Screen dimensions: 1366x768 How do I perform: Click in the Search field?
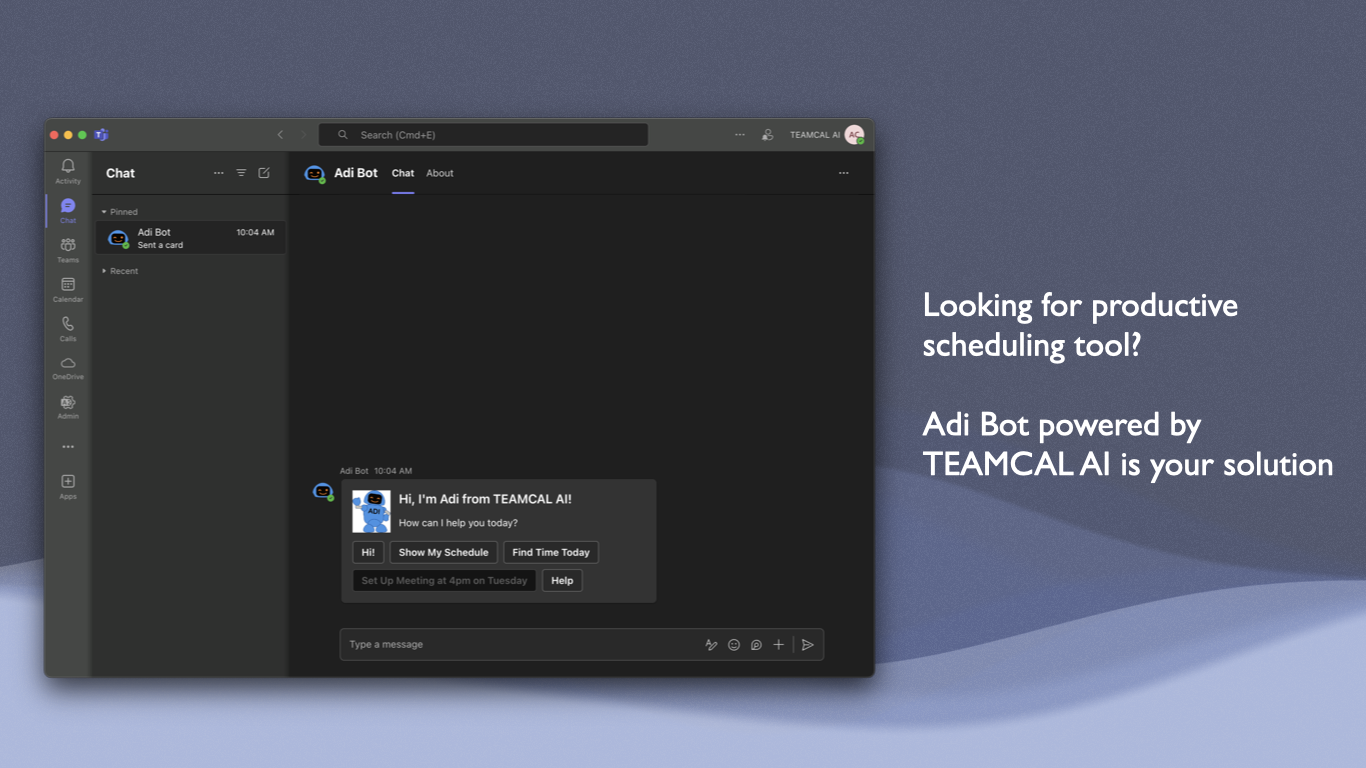pyautogui.click(x=483, y=135)
